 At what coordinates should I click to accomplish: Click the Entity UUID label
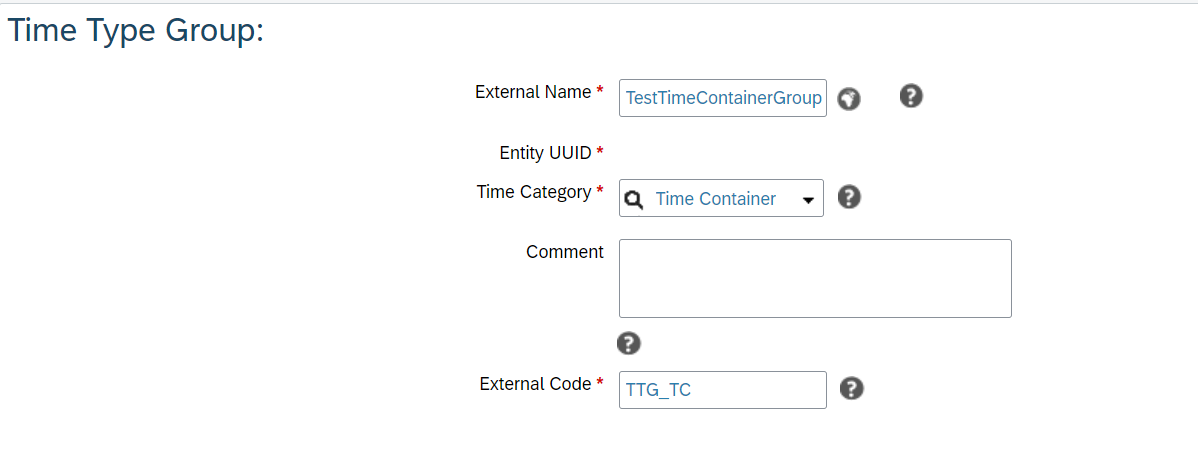coord(546,153)
